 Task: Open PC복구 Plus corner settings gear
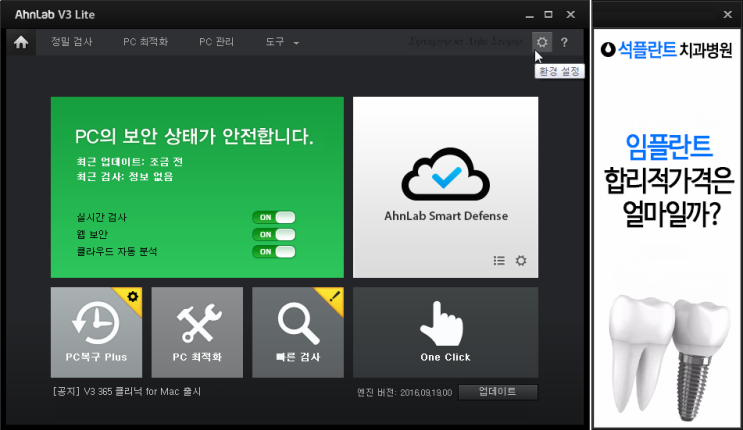click(133, 296)
